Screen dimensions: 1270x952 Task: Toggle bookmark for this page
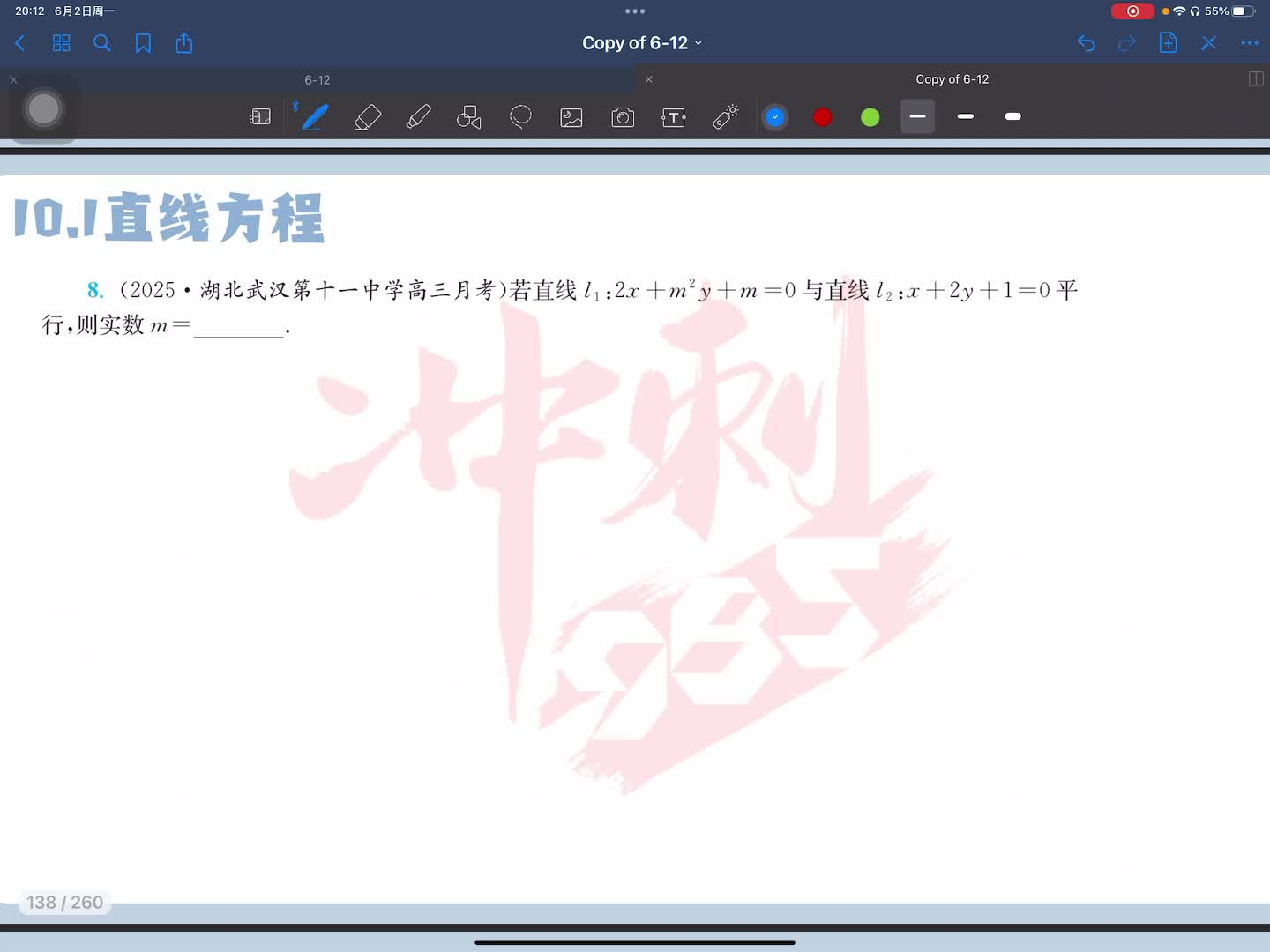[x=143, y=43]
